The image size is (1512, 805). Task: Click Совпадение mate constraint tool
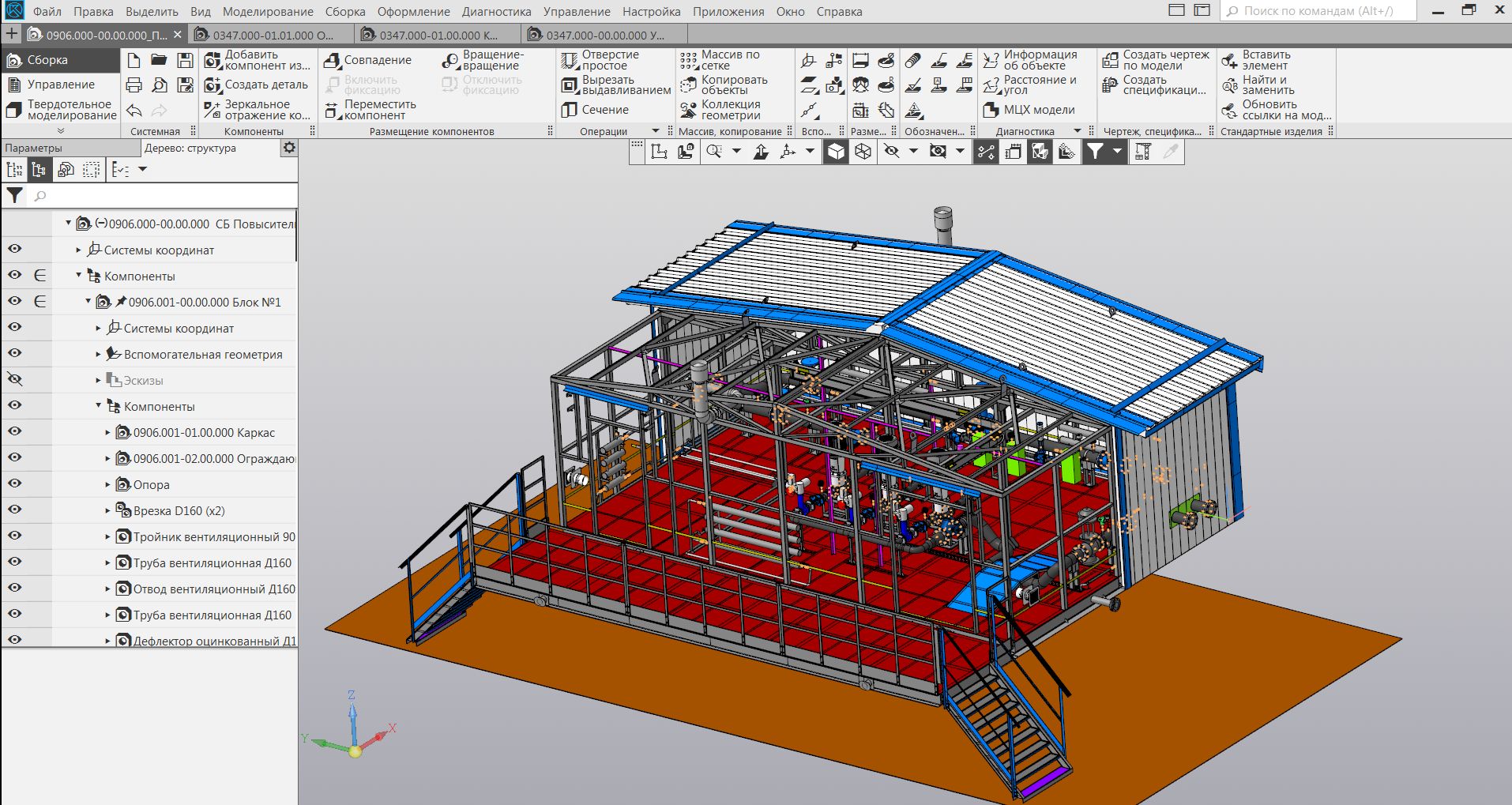(x=368, y=60)
